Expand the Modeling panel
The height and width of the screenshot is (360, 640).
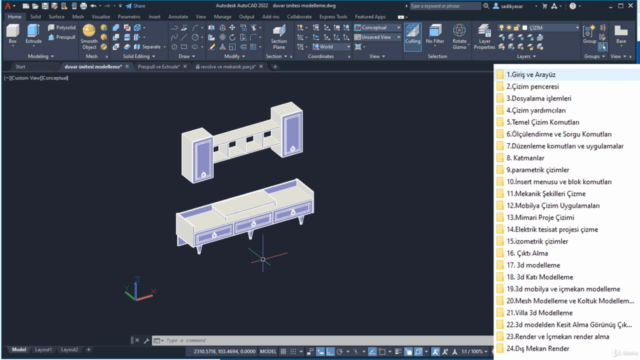click(40, 56)
